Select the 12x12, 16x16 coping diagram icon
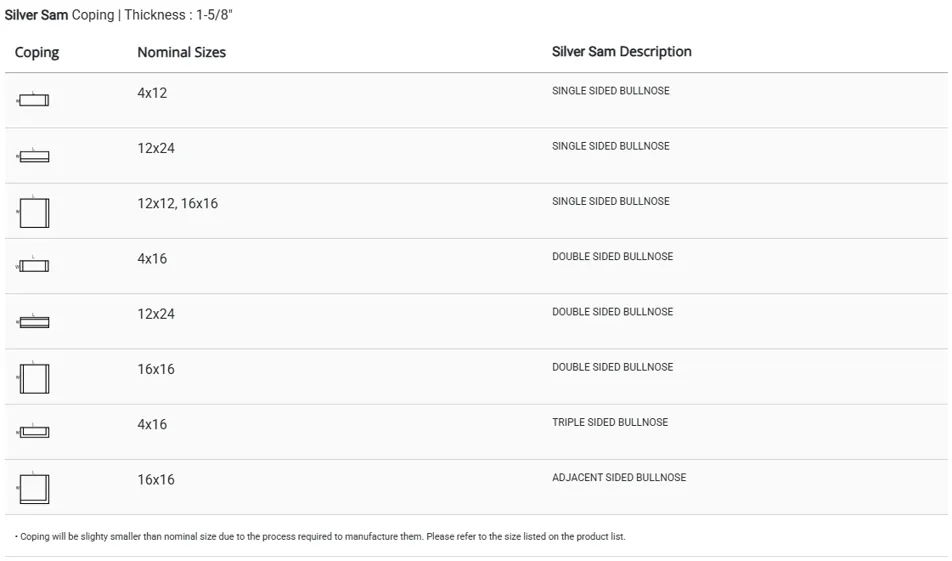 pos(33,212)
